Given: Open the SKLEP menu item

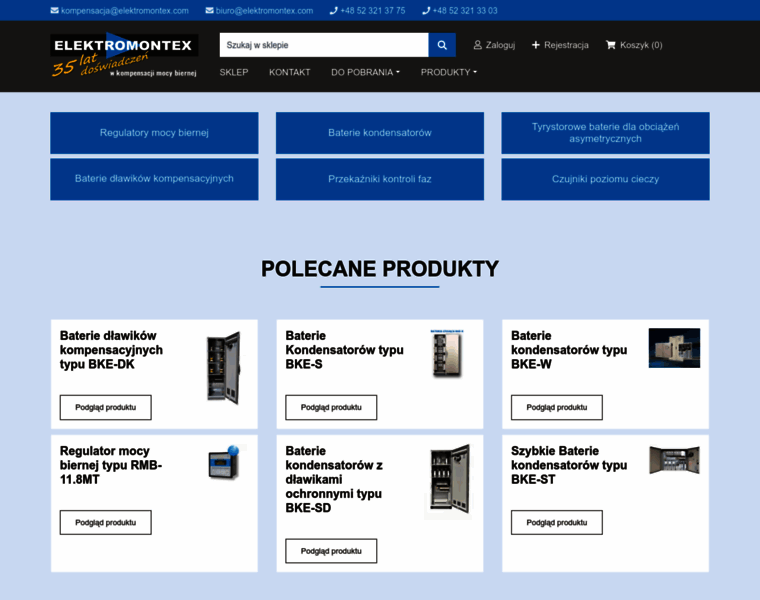Looking at the screenshot, I should [x=234, y=72].
